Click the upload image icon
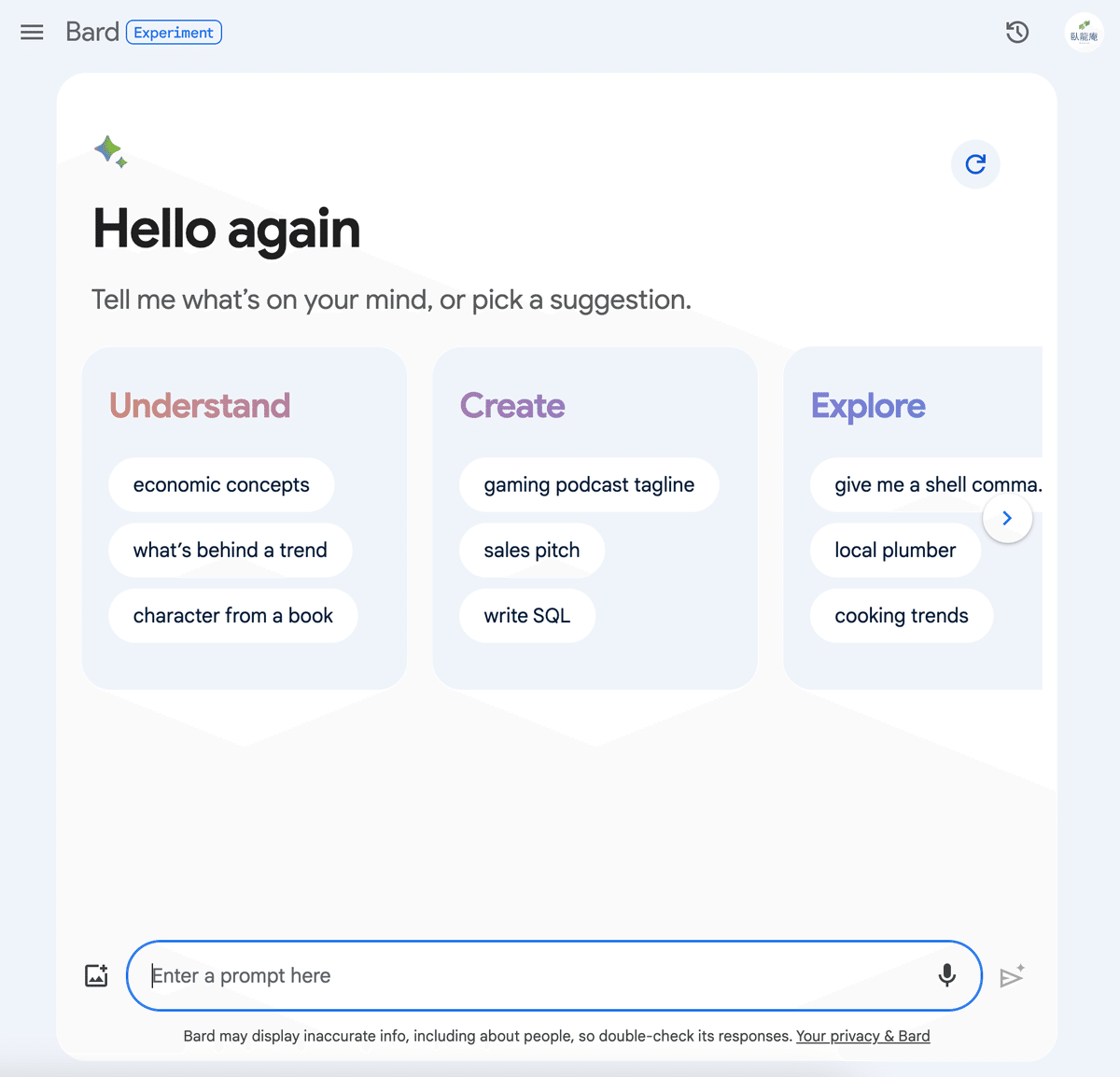Screen dimensions: 1120x1077 click(96, 975)
